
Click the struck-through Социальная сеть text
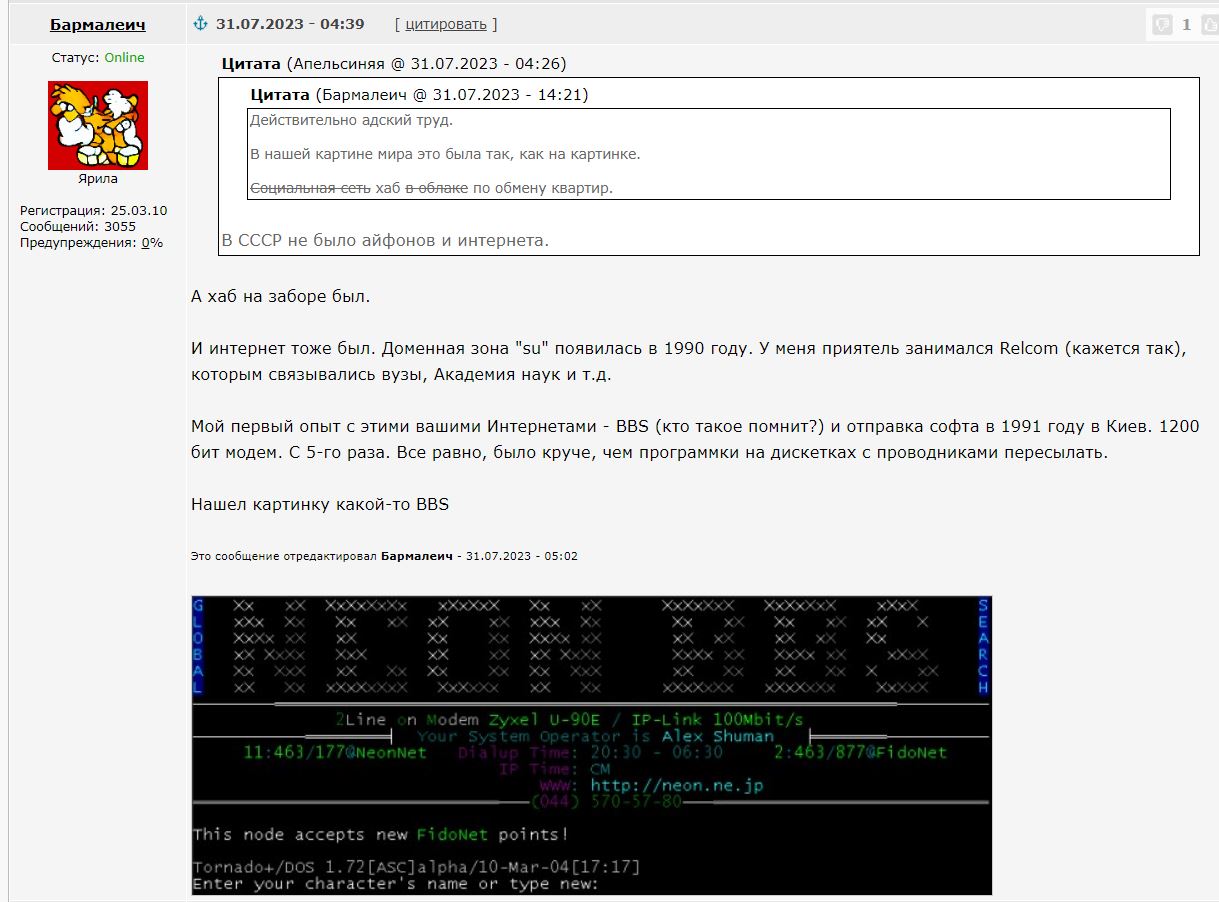point(310,188)
